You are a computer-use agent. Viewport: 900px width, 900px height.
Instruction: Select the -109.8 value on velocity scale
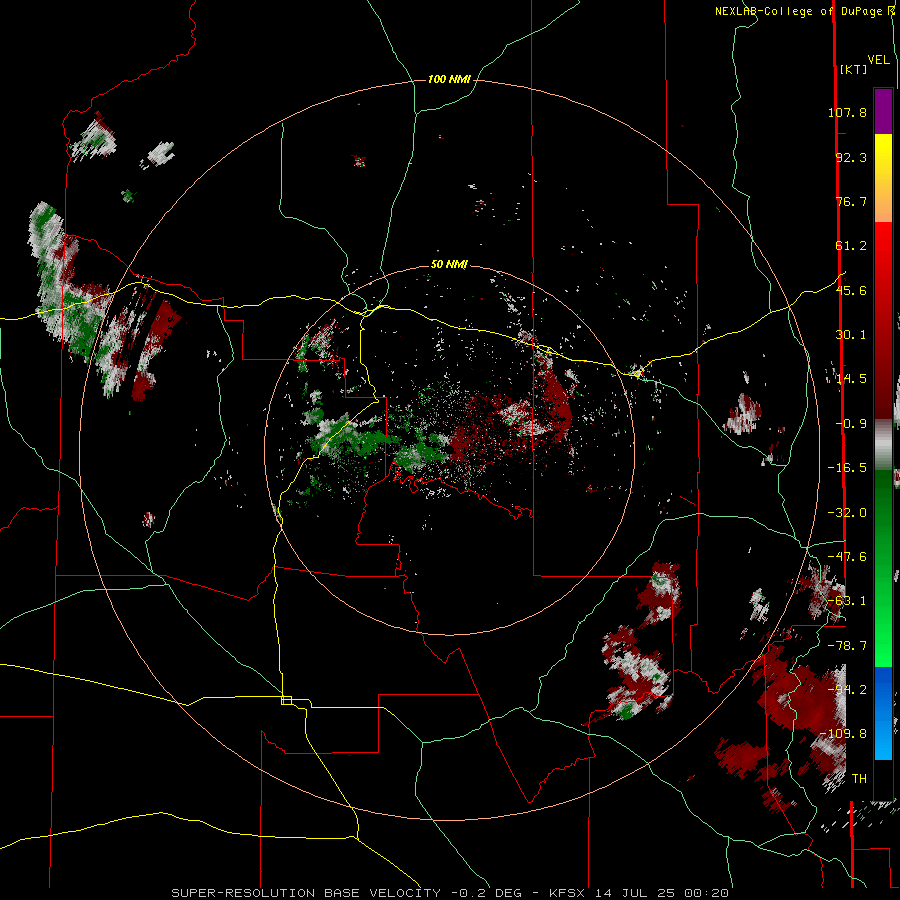tap(844, 734)
